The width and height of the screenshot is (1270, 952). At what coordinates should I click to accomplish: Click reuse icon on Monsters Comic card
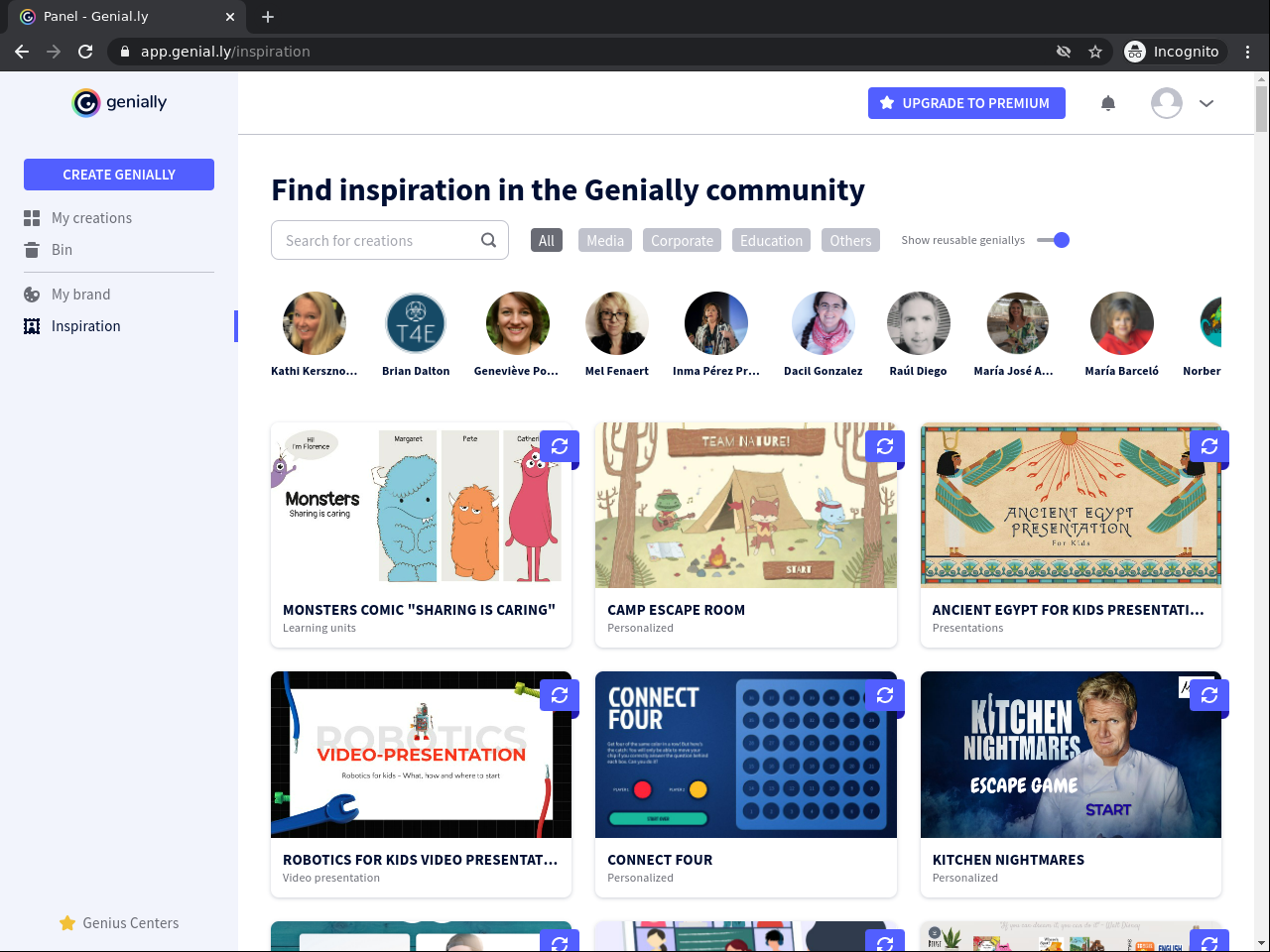[560, 446]
